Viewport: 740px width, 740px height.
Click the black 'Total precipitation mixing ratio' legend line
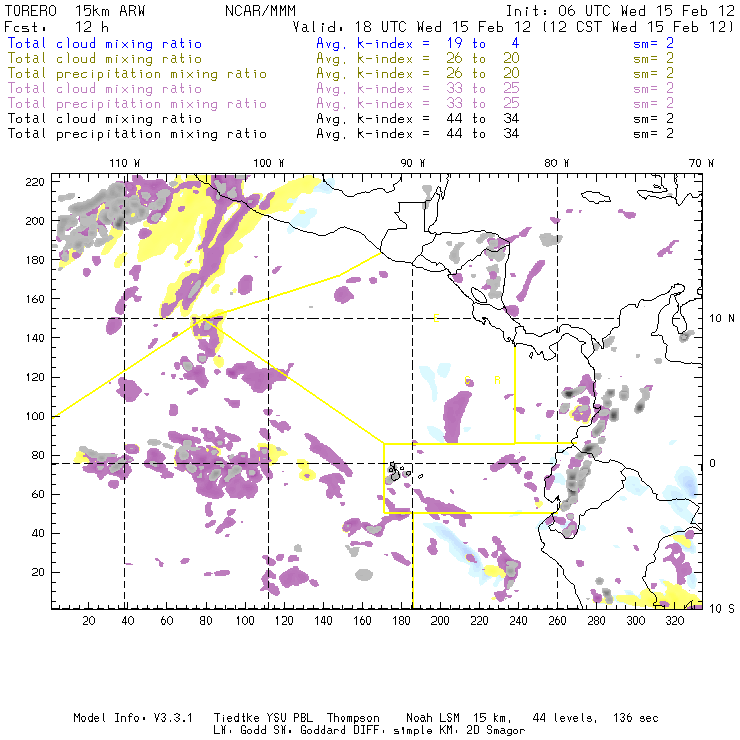tap(137, 134)
